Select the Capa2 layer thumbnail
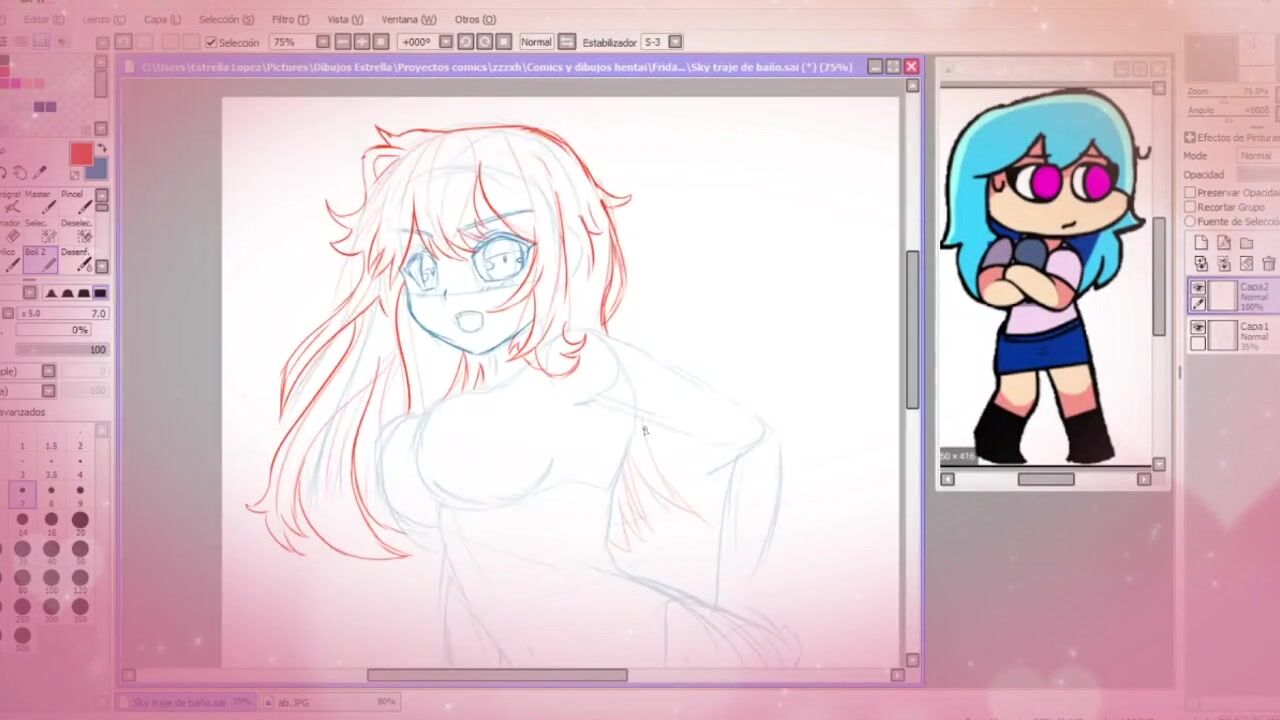Screen dimensions: 1280x720 1222,296
